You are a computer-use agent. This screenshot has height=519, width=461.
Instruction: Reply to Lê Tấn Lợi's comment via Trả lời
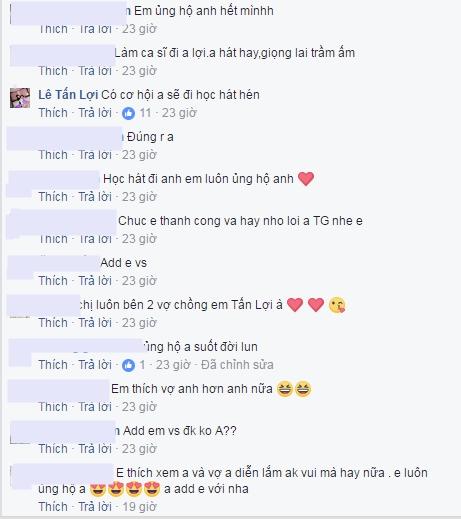point(95,113)
